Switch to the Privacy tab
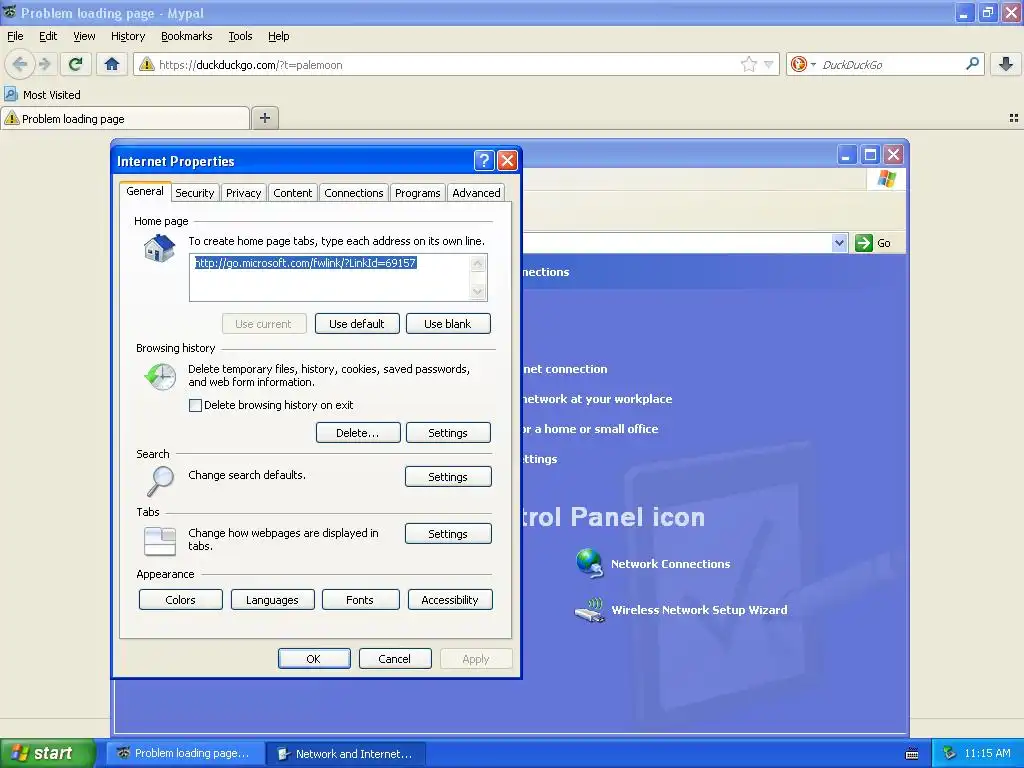The width and height of the screenshot is (1024, 768). coord(244,193)
